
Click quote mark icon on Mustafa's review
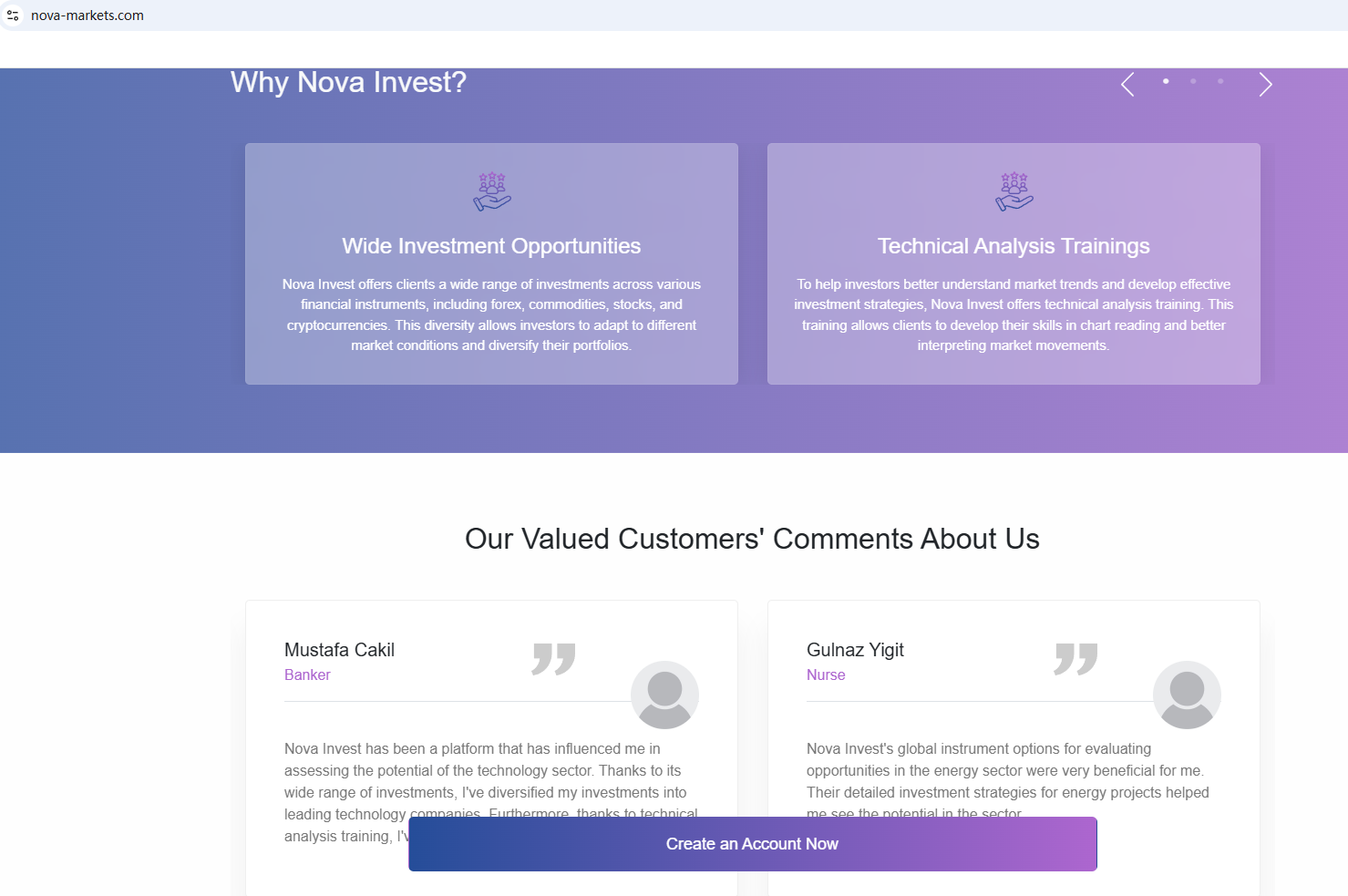(554, 658)
